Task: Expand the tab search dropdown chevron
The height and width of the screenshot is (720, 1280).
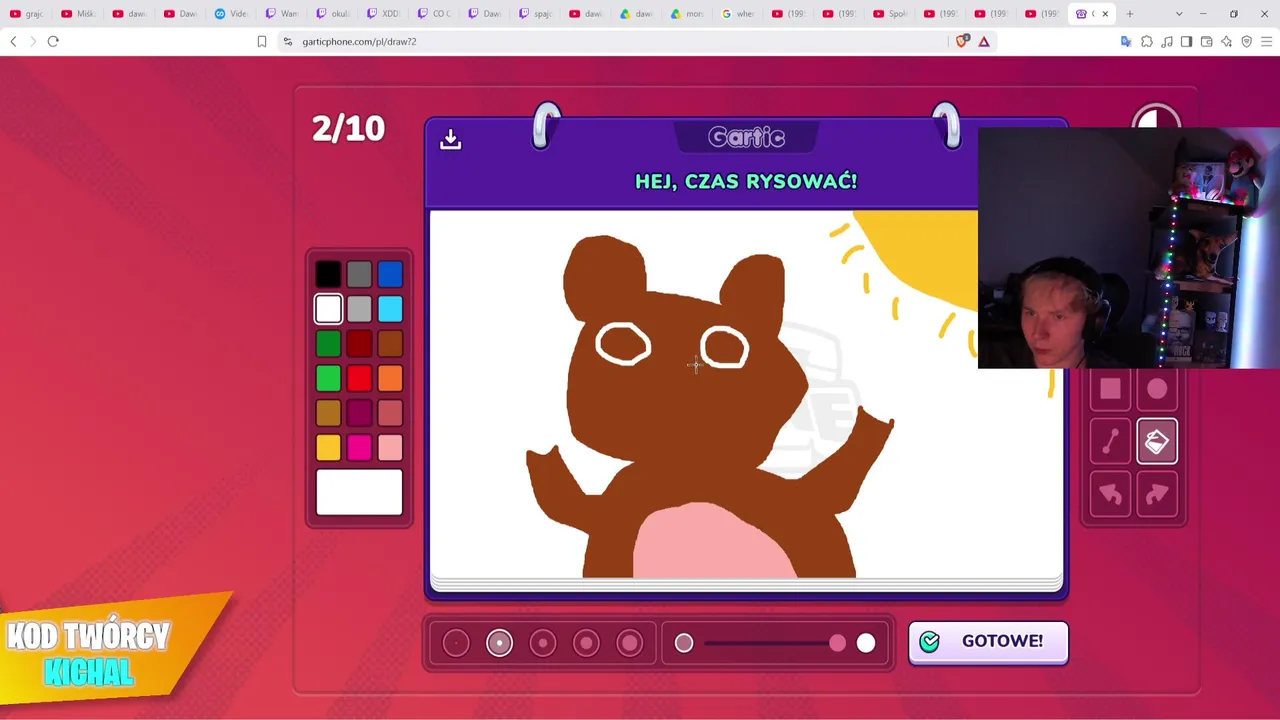Action: 1179,14
